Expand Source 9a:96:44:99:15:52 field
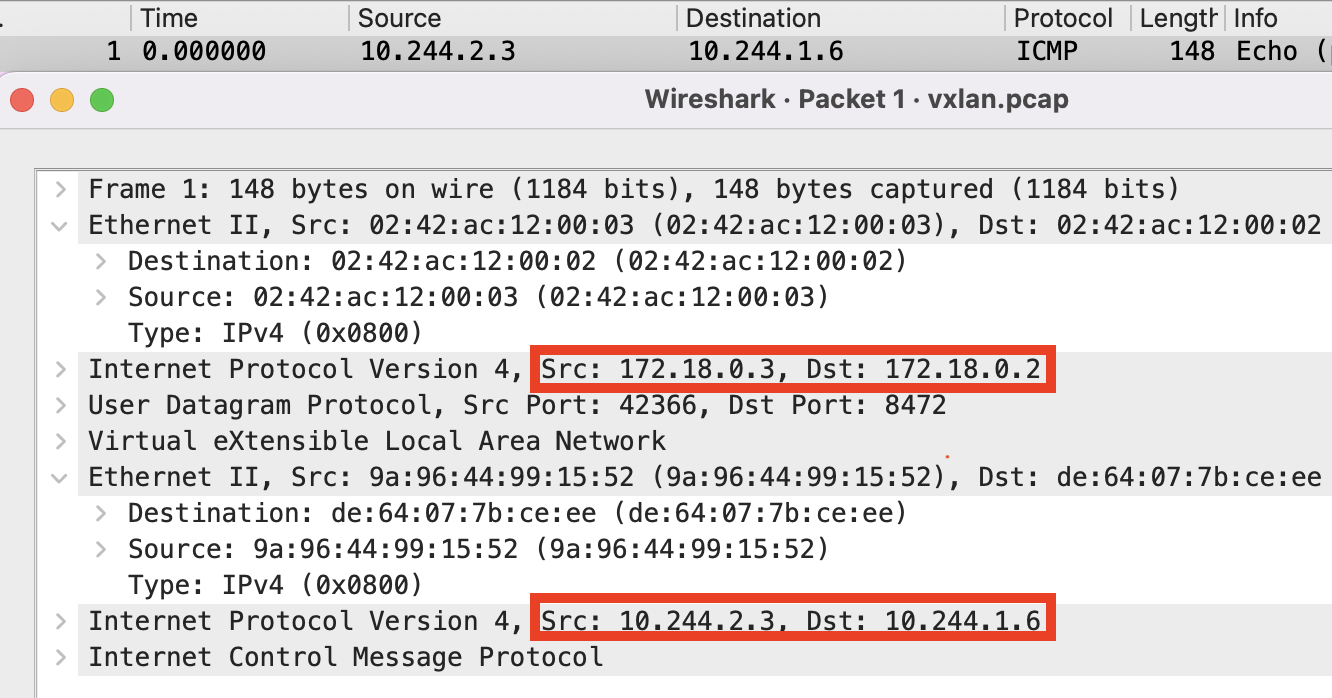This screenshot has width=1332, height=698. coord(101,549)
